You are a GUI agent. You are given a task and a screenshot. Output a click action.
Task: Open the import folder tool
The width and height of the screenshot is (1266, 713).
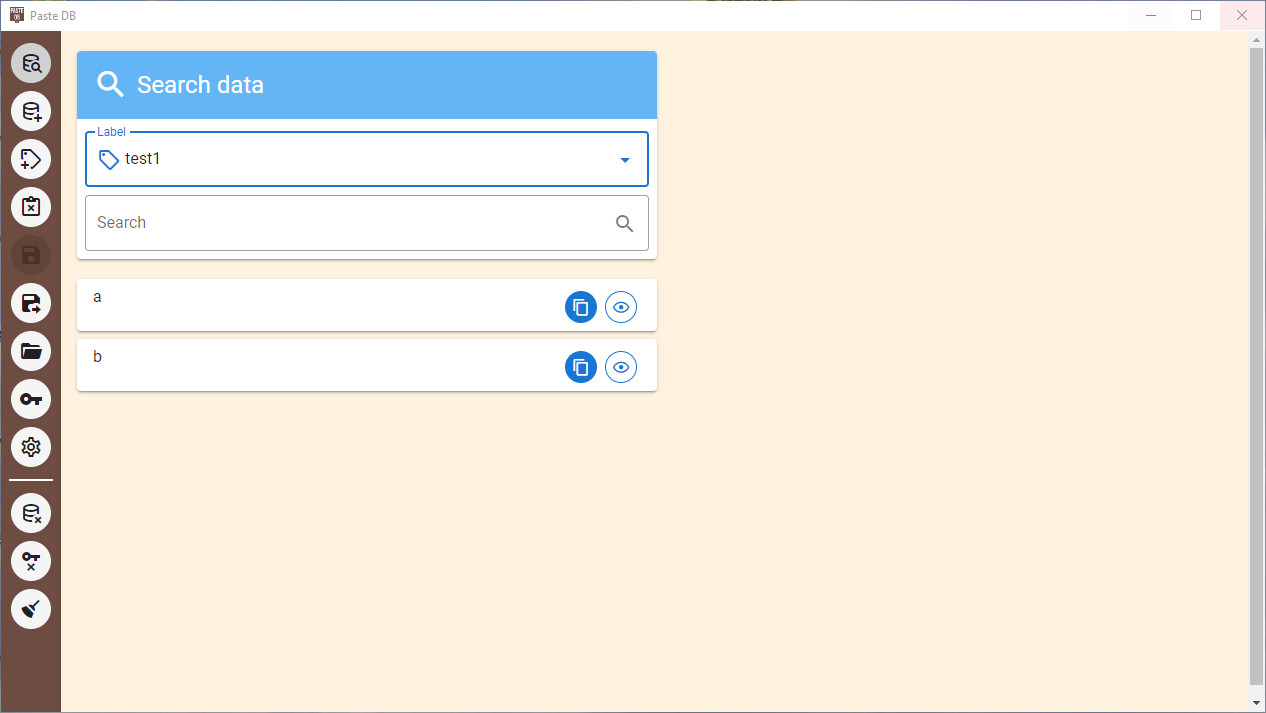pos(31,351)
